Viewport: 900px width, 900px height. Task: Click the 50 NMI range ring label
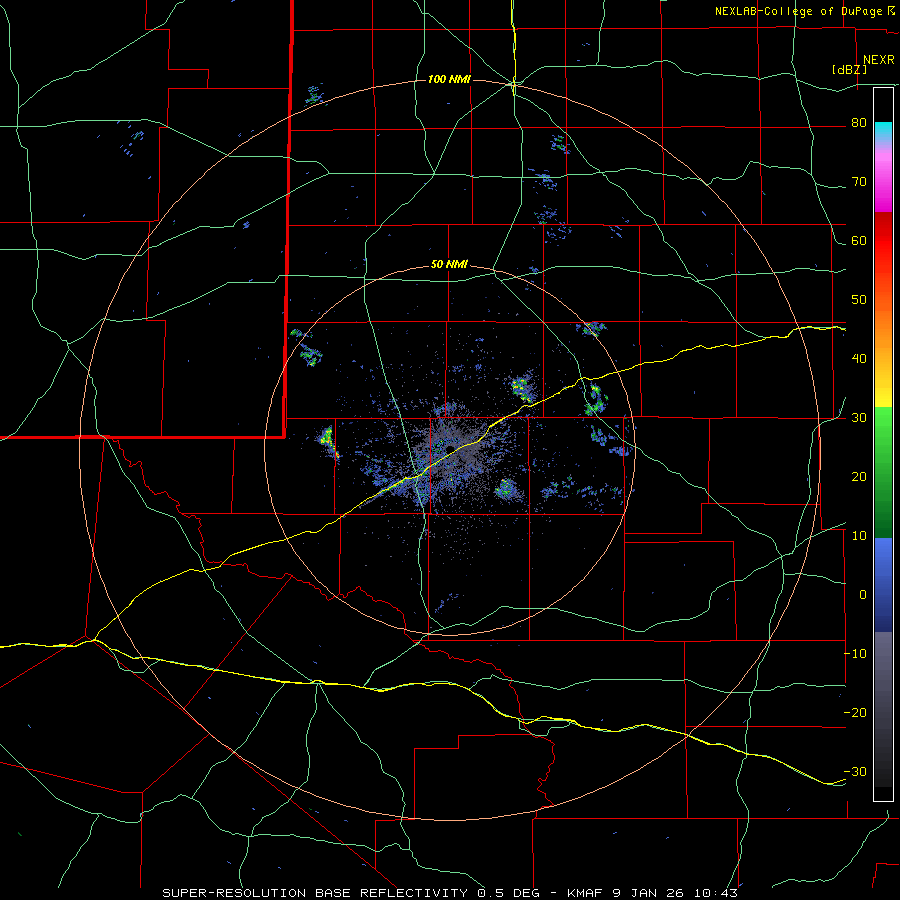(449, 265)
